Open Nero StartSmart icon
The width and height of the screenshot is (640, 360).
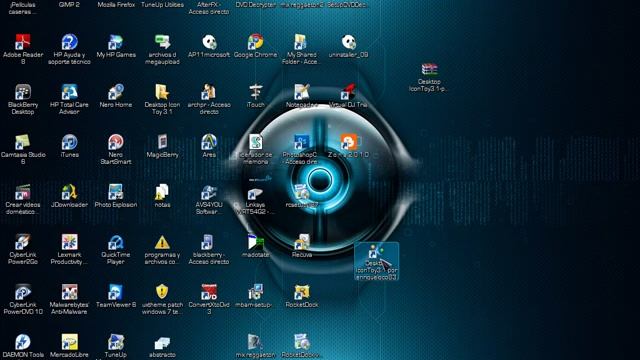click(116, 142)
